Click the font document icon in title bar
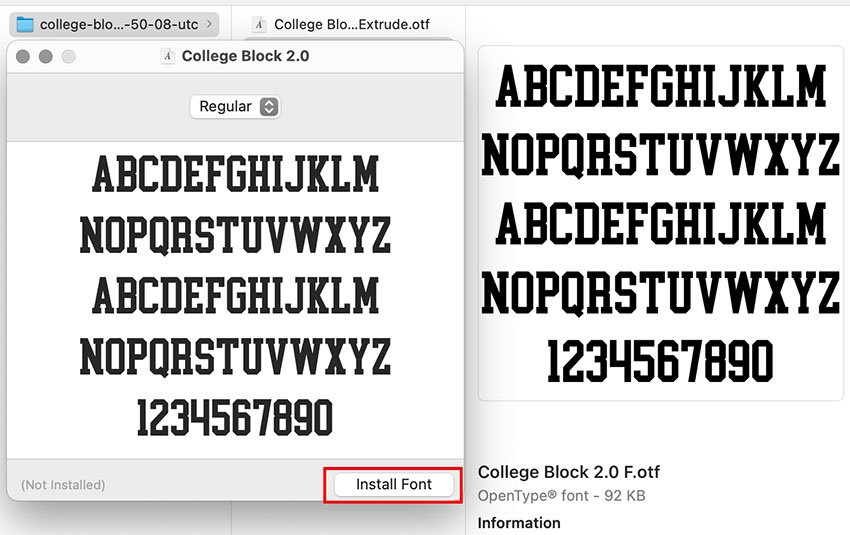This screenshot has width=850, height=535. (x=169, y=57)
